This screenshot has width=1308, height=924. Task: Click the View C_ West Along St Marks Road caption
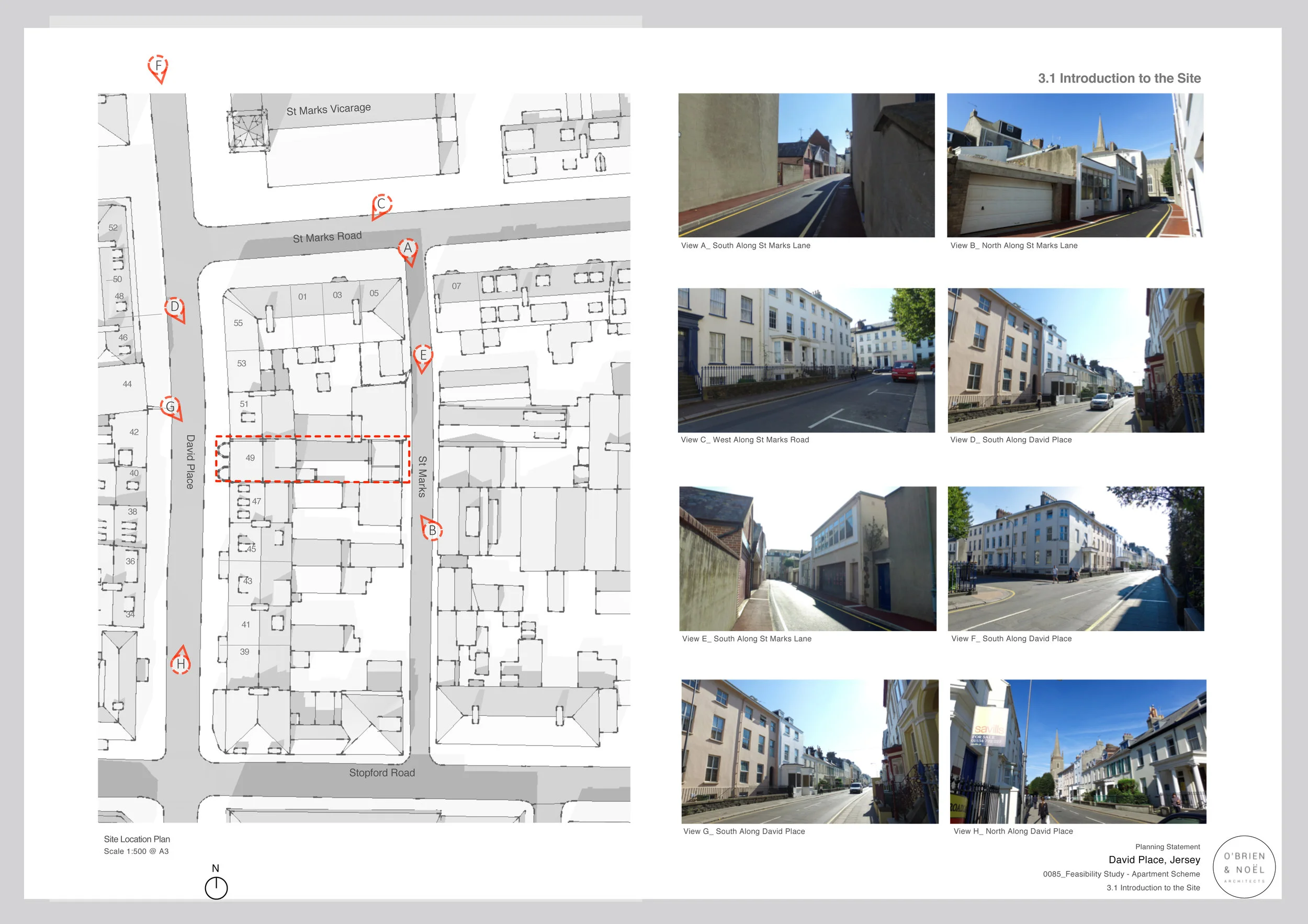point(745,440)
